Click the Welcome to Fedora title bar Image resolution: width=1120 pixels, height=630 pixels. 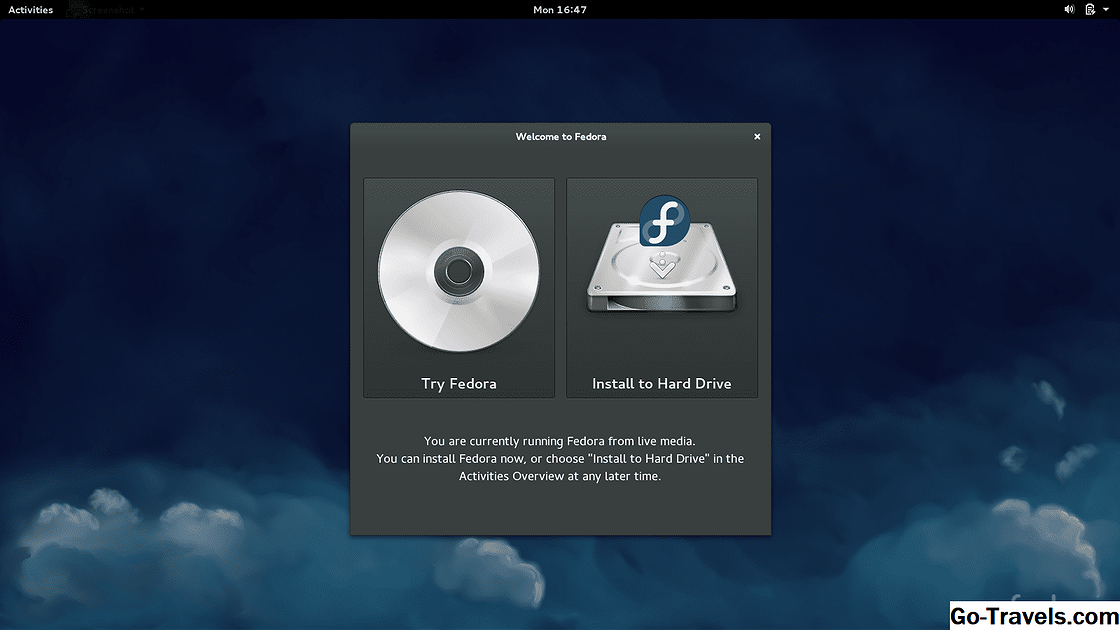click(x=560, y=136)
